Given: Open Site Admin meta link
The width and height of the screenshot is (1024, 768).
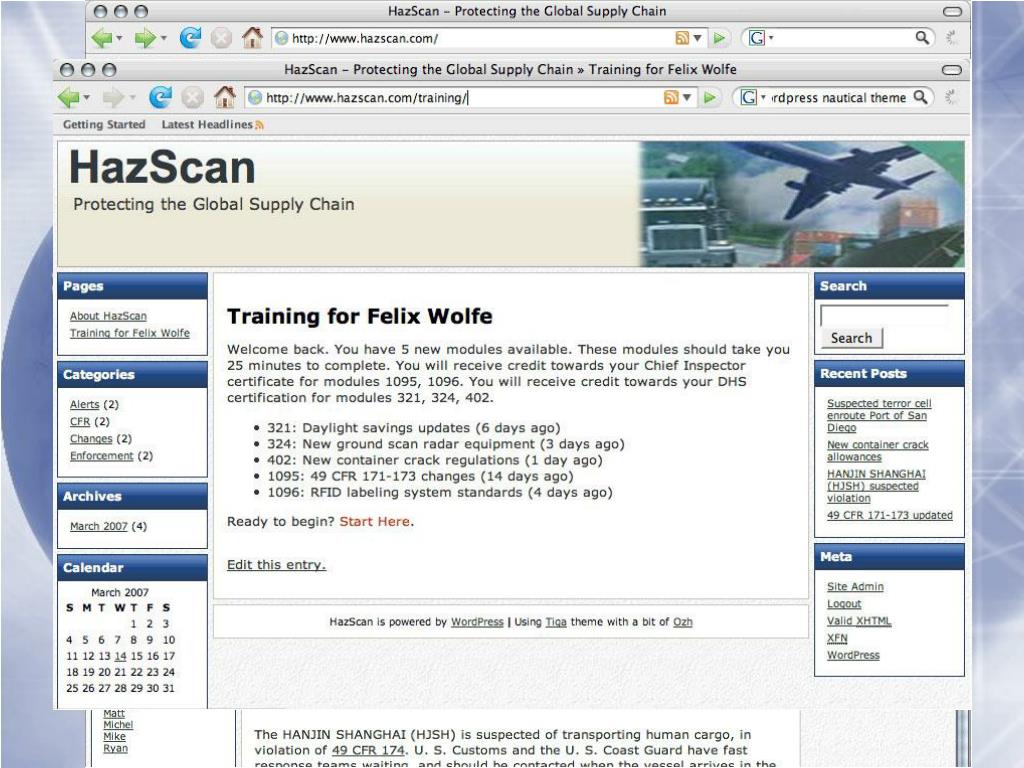Looking at the screenshot, I should 855,586.
